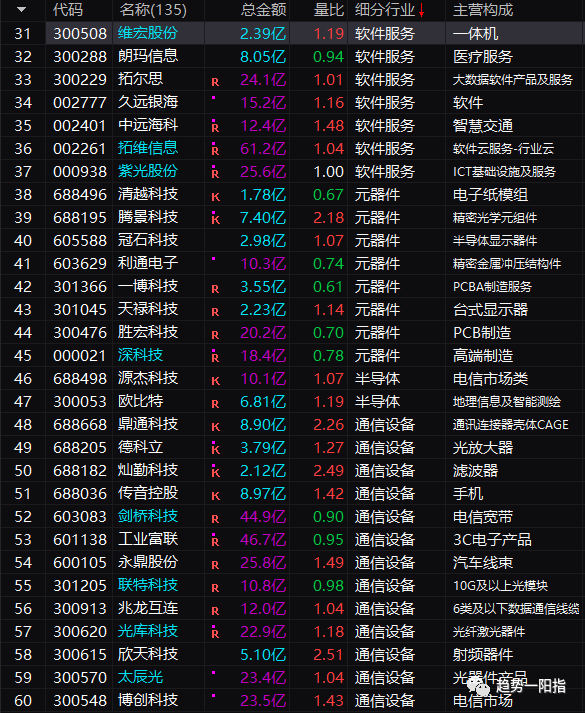
Task: Click the R marker on 中远海科 row
Action: [215, 128]
